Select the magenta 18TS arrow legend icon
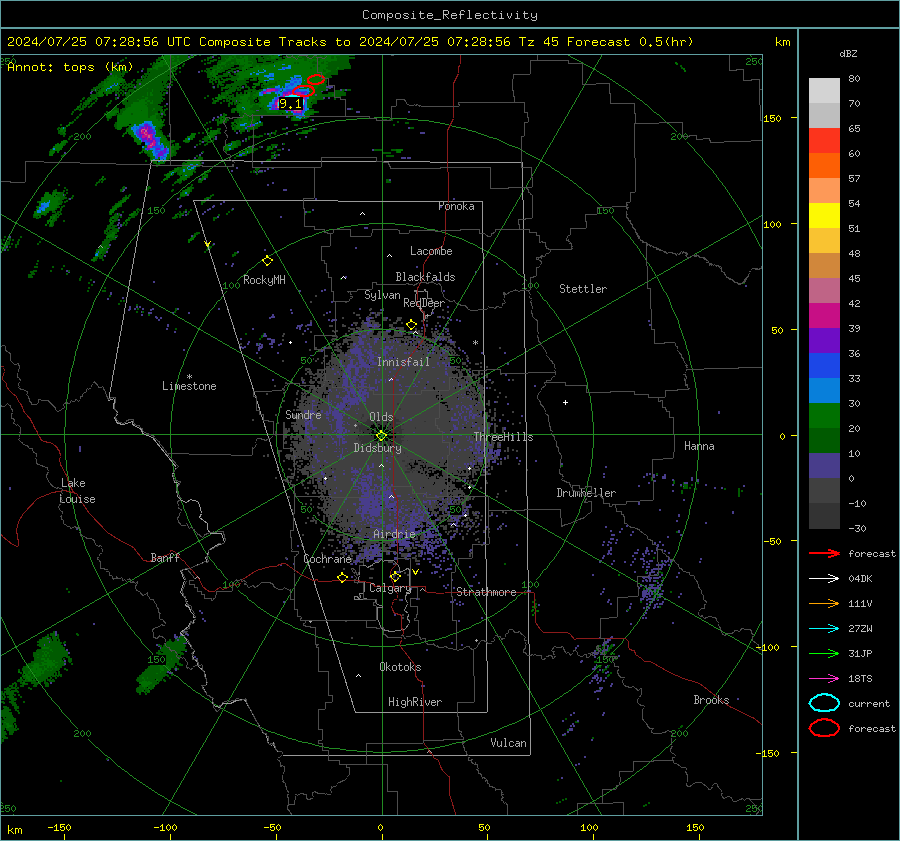 tap(824, 679)
